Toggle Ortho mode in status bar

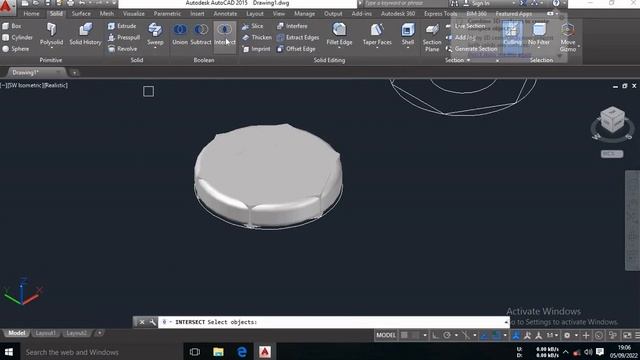point(435,335)
